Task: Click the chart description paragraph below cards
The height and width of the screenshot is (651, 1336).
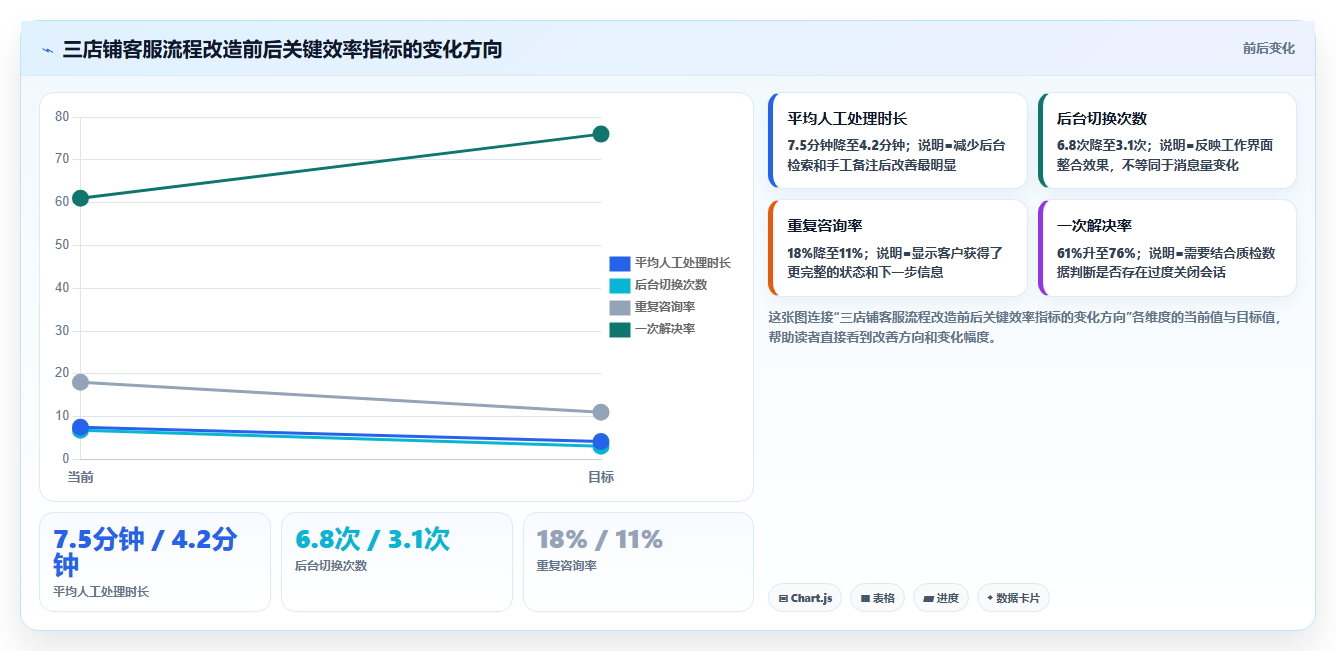Action: (1024, 327)
